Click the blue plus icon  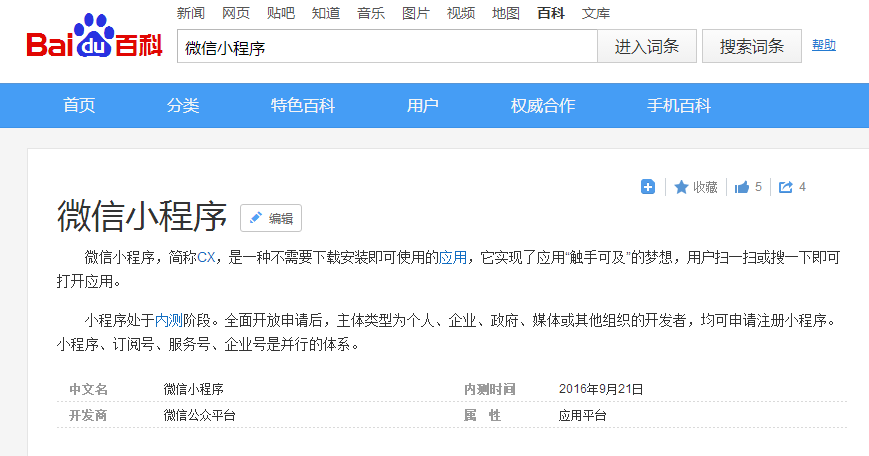point(648,187)
